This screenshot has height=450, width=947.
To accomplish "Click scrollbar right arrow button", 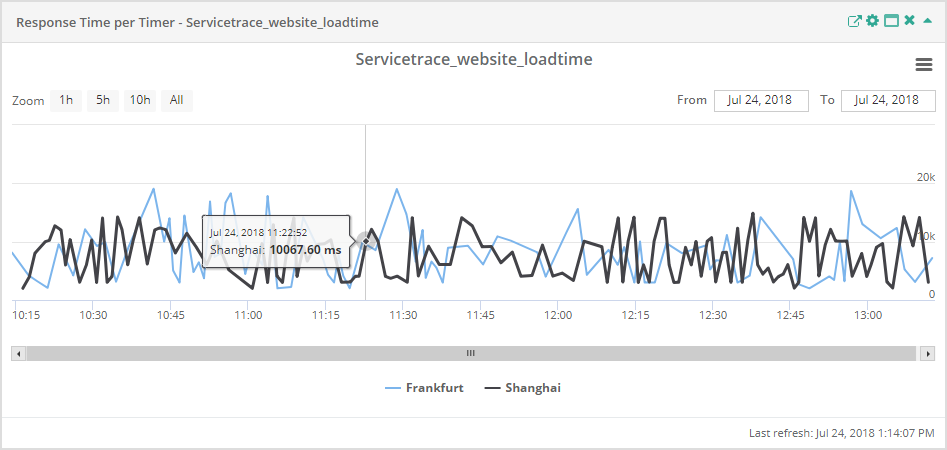I will click(928, 353).
